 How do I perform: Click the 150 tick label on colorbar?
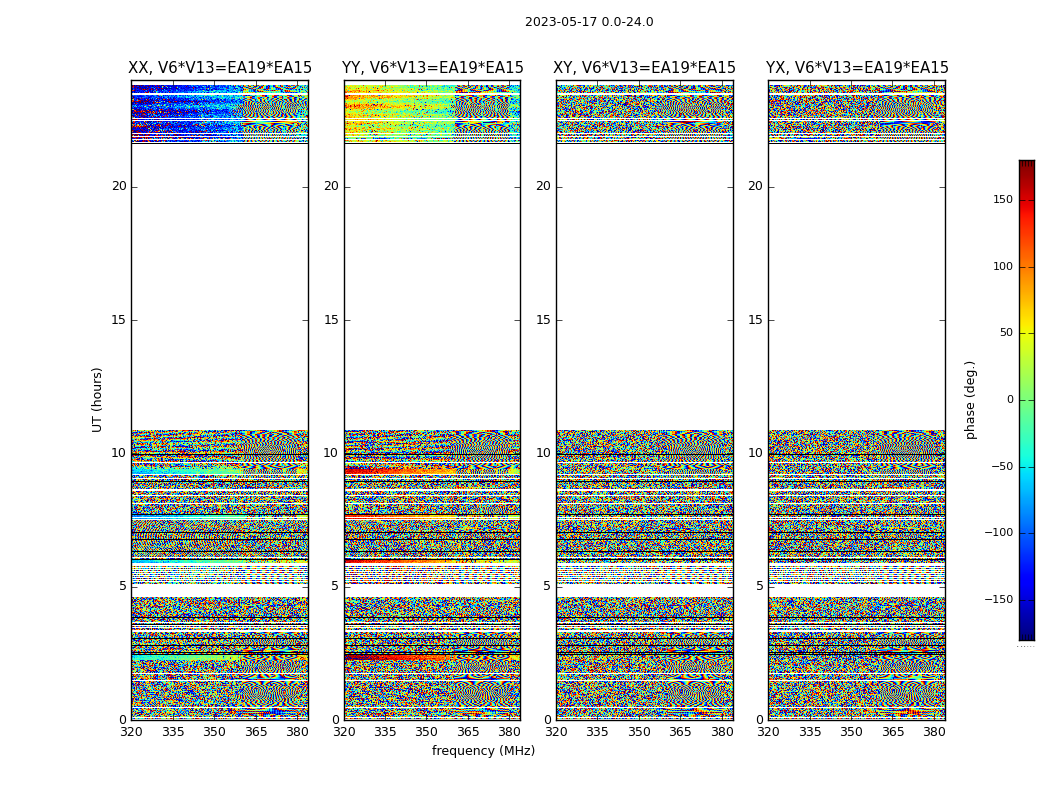click(1003, 199)
